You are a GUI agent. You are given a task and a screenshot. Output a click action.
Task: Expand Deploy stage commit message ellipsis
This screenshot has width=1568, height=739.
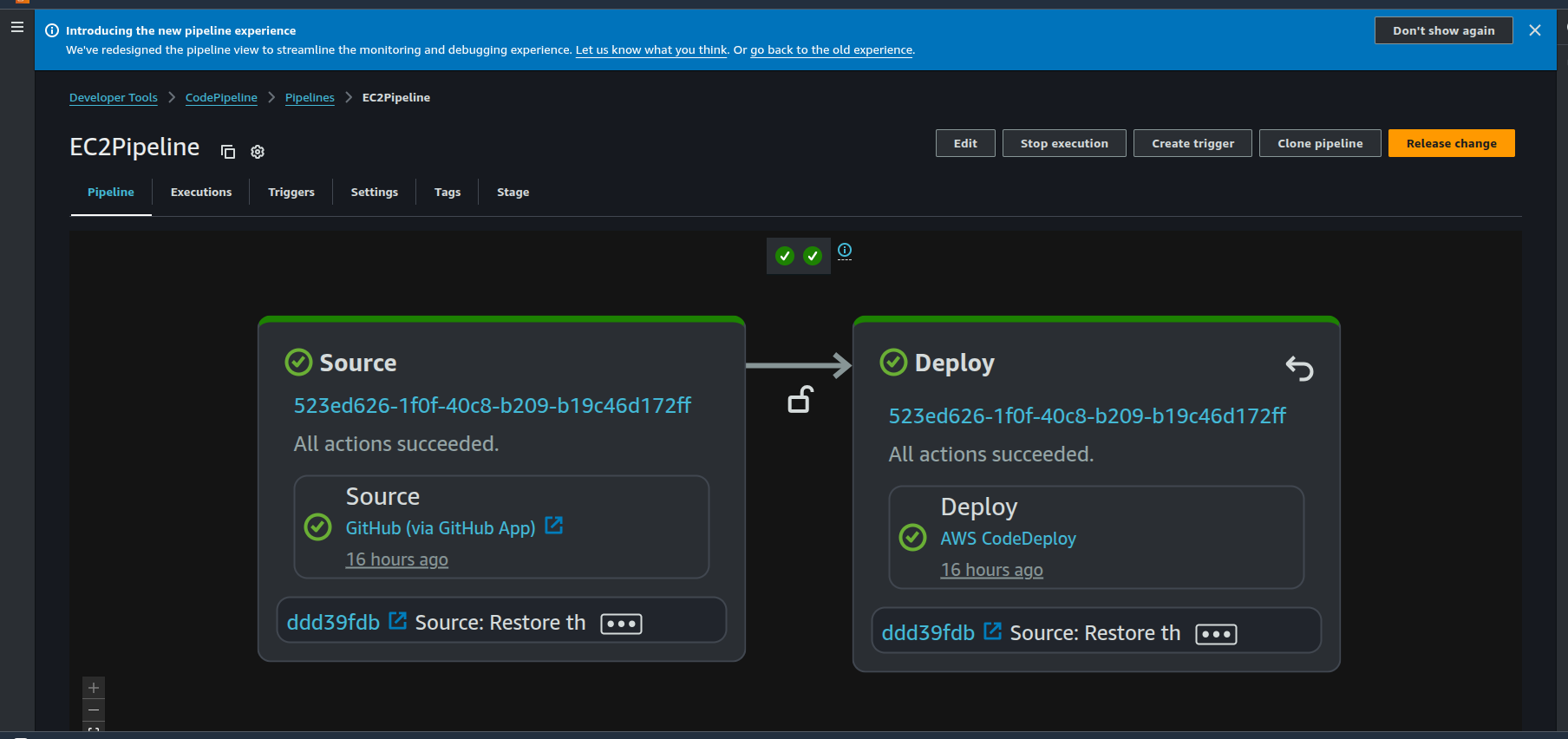pyautogui.click(x=1216, y=634)
